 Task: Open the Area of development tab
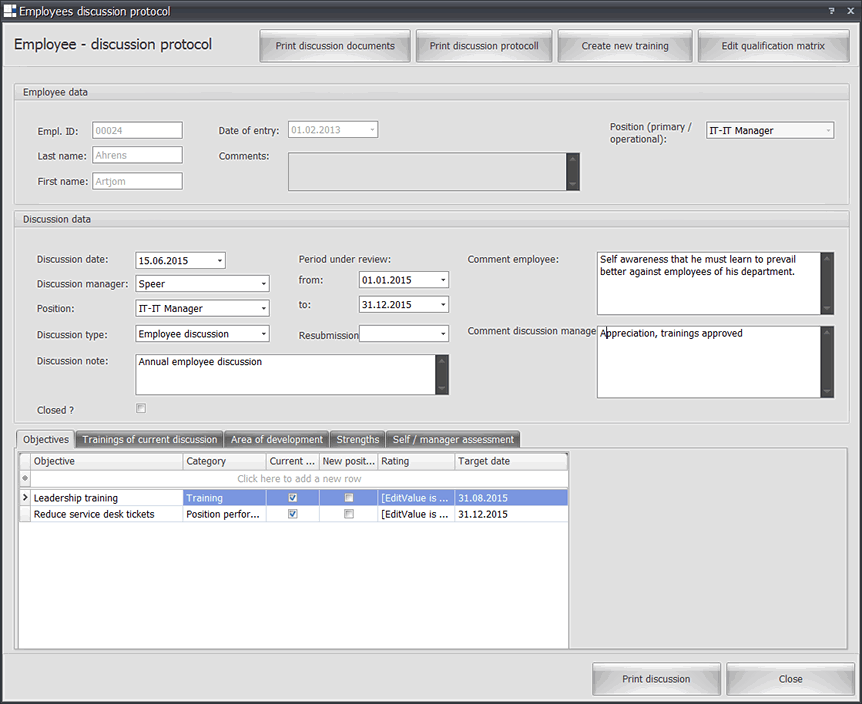(277, 440)
